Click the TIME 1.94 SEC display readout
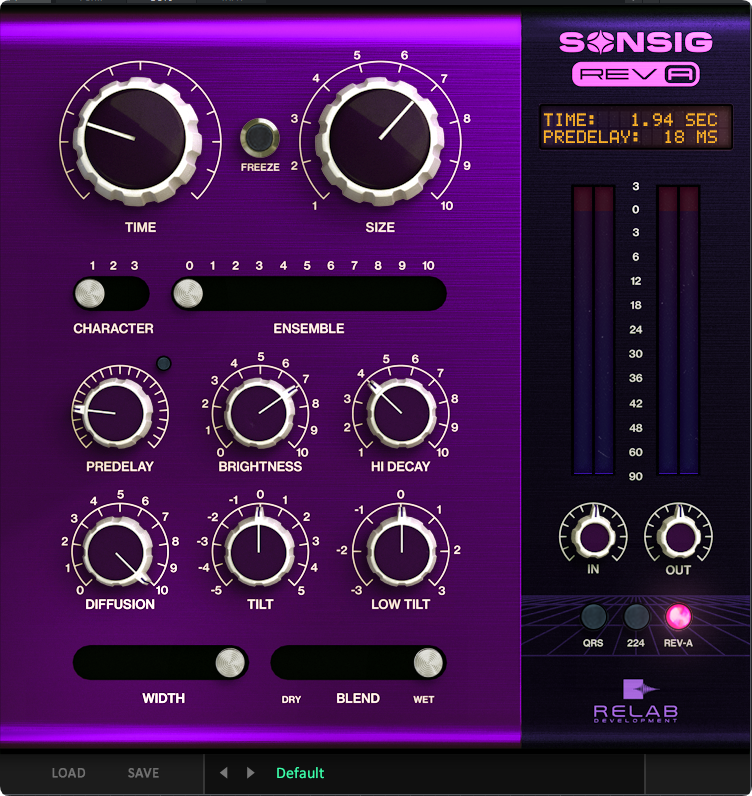The image size is (752, 796). coord(630,120)
